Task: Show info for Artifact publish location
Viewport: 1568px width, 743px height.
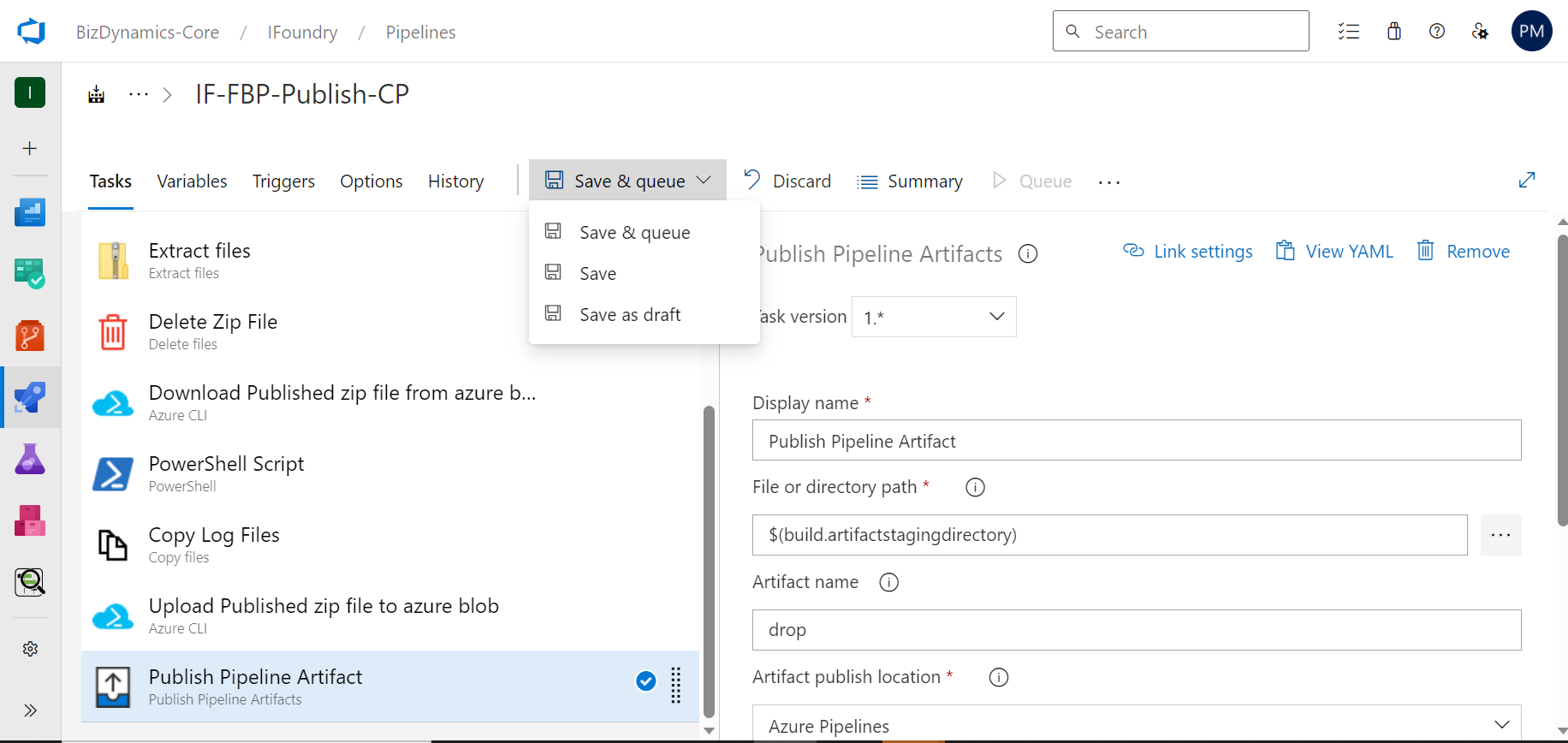Action: coord(999,677)
